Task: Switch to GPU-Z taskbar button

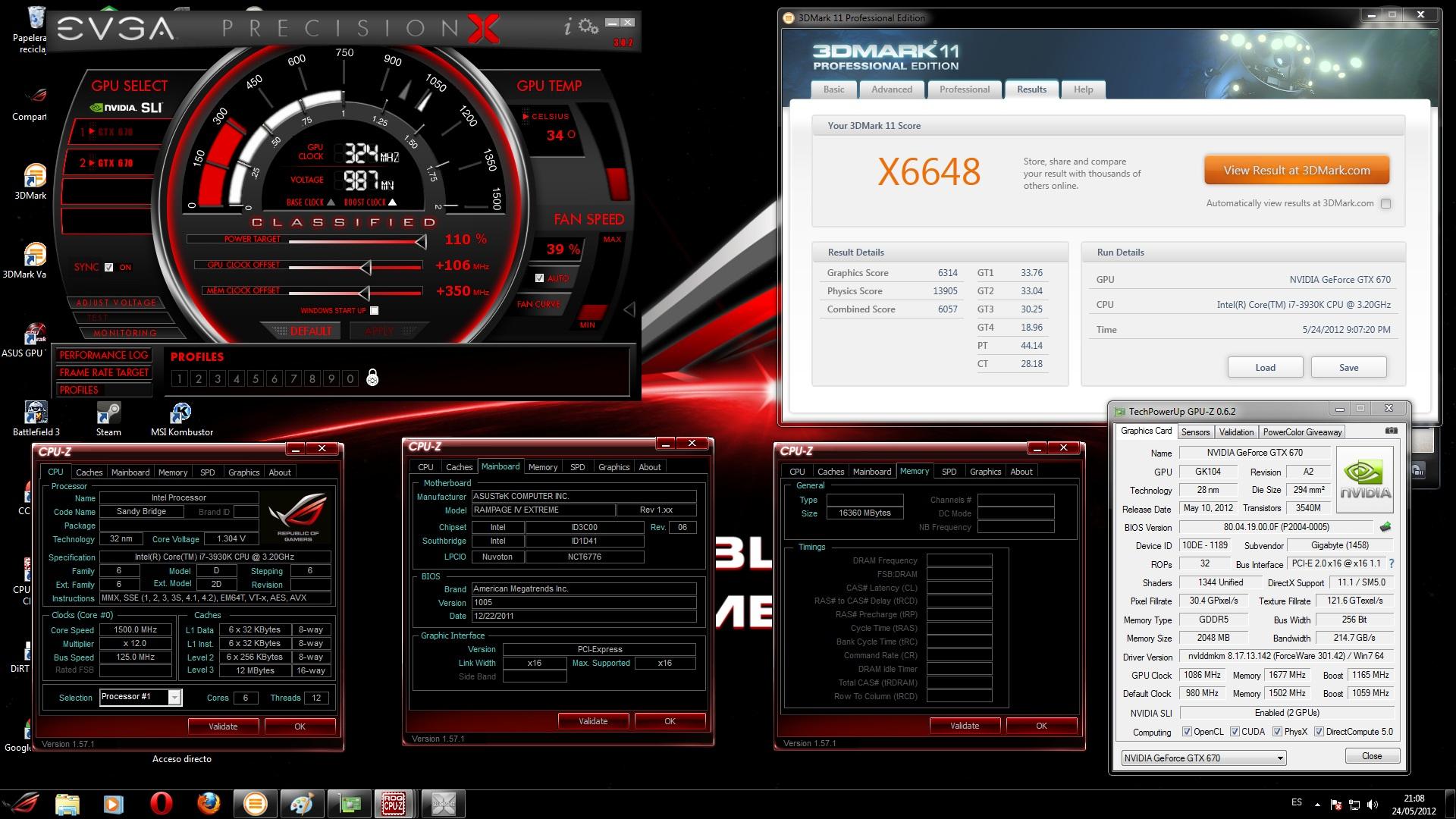Action: click(349, 804)
